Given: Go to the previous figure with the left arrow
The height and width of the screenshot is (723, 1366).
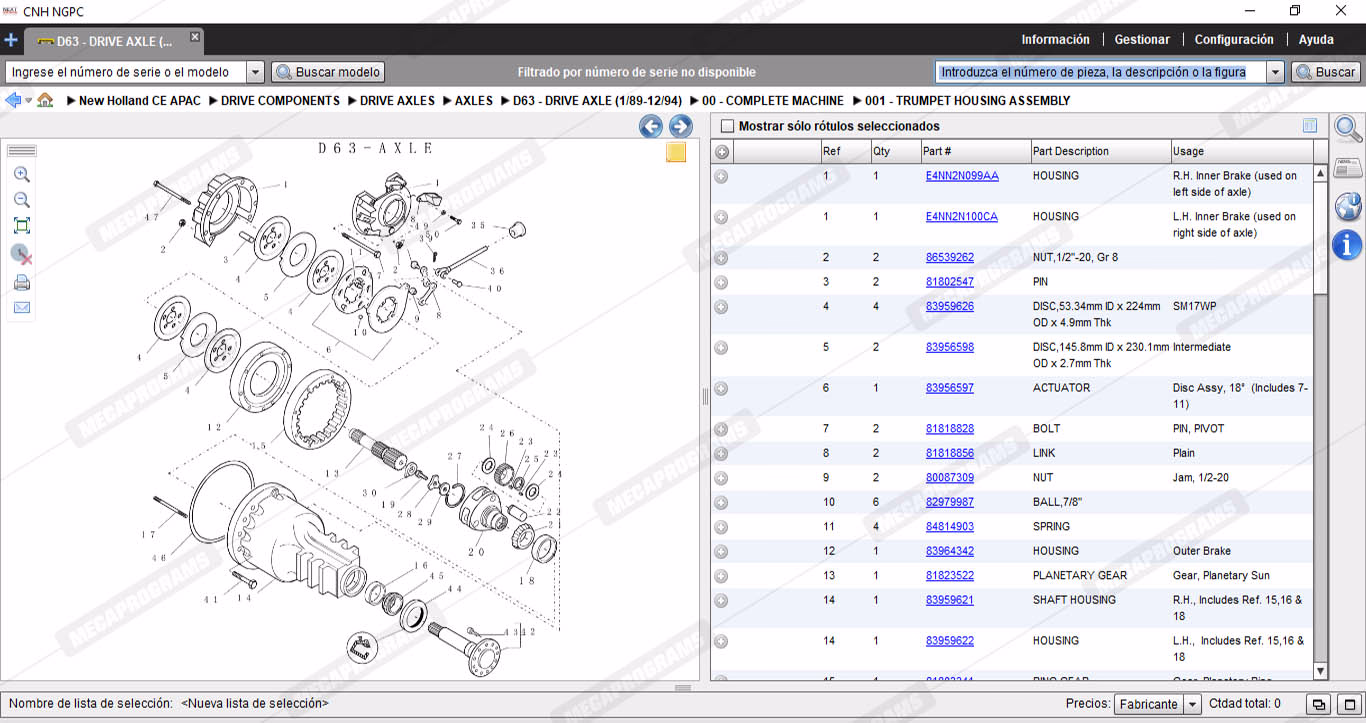Looking at the screenshot, I should click(651, 126).
